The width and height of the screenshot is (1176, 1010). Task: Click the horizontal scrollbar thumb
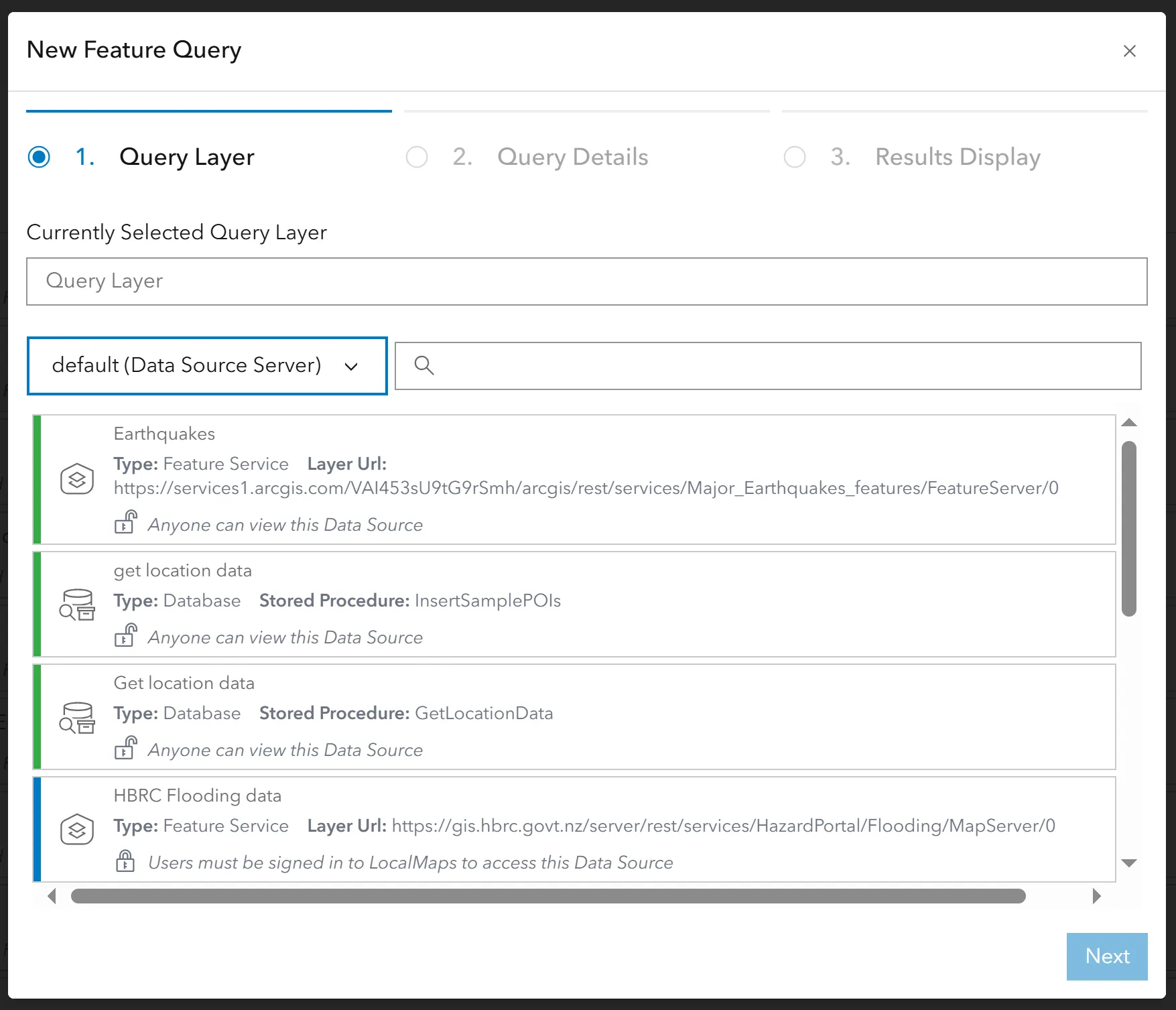point(548,896)
